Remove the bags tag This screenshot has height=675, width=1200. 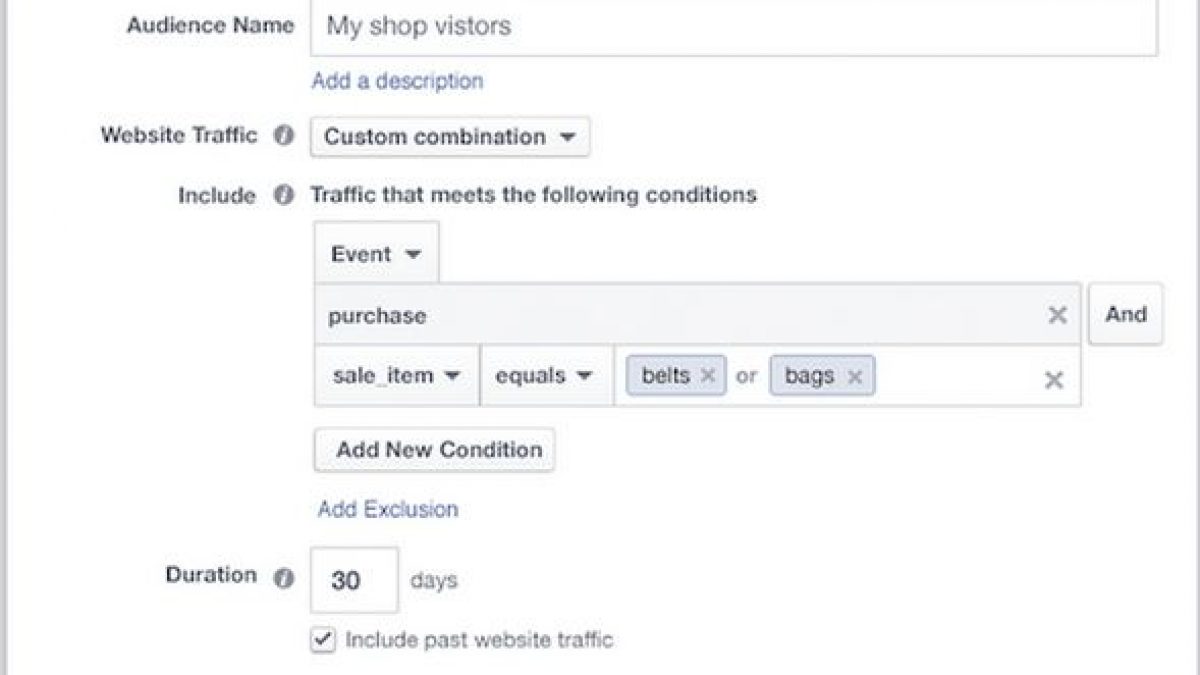tap(854, 377)
